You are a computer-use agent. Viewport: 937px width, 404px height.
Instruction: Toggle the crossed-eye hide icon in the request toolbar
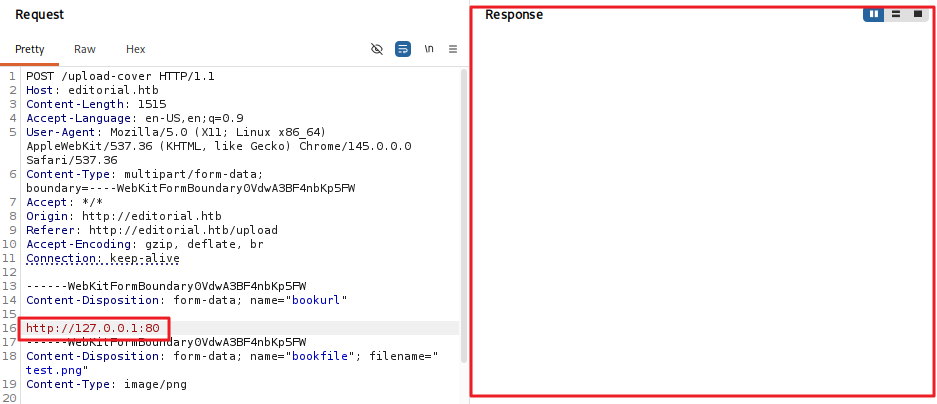[377, 49]
